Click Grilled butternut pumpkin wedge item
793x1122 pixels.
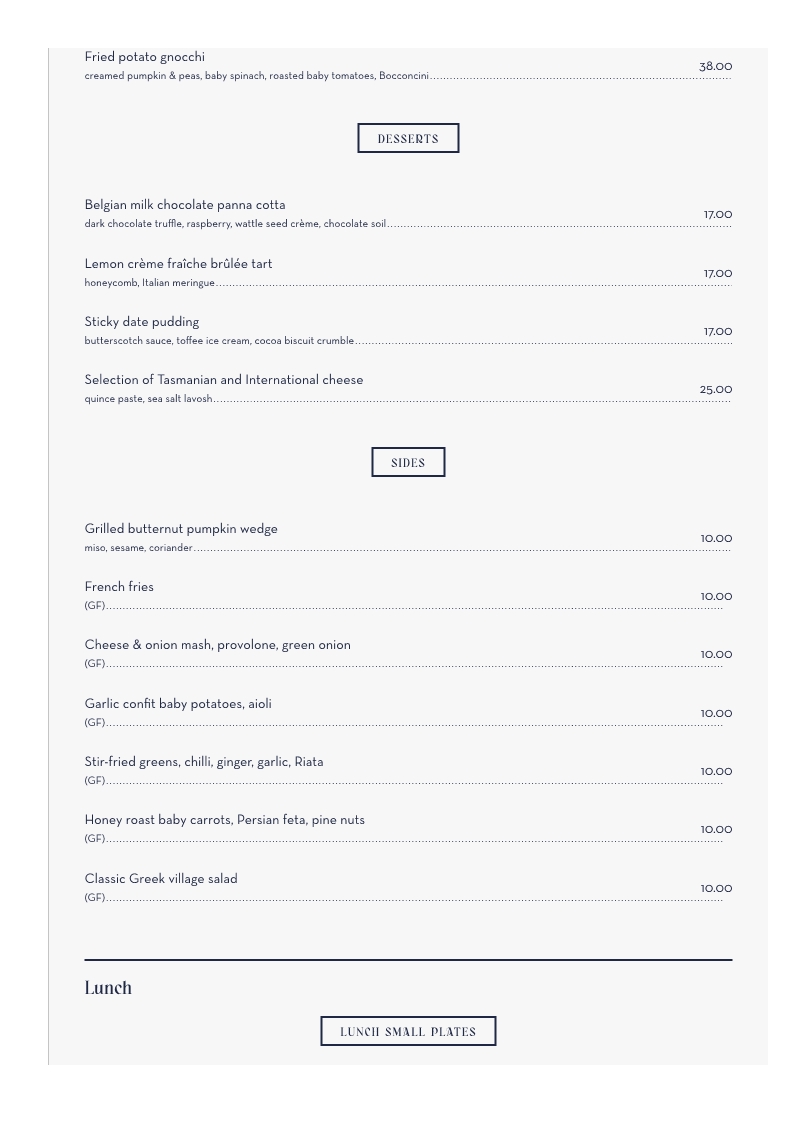pos(181,529)
